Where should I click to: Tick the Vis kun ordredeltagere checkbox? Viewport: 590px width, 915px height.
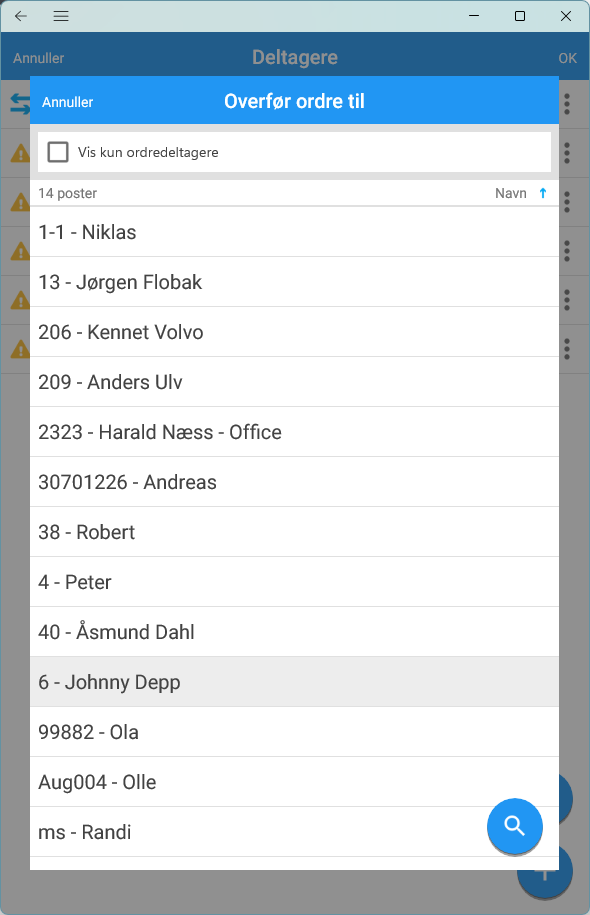point(58,152)
